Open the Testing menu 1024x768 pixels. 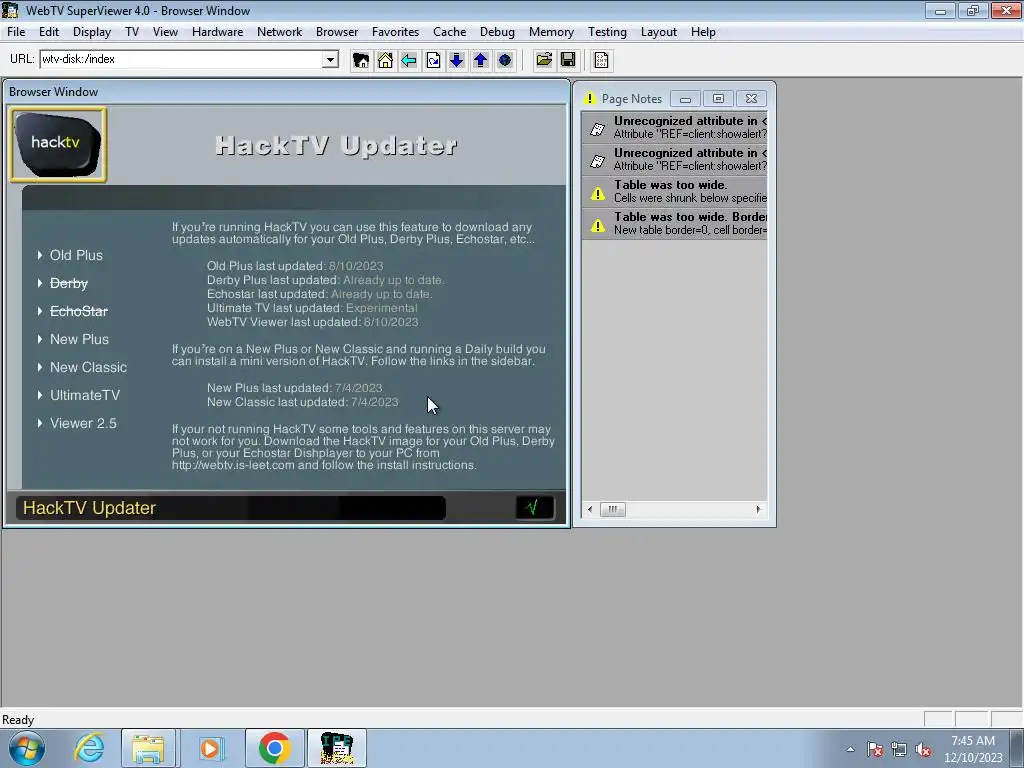pos(607,32)
